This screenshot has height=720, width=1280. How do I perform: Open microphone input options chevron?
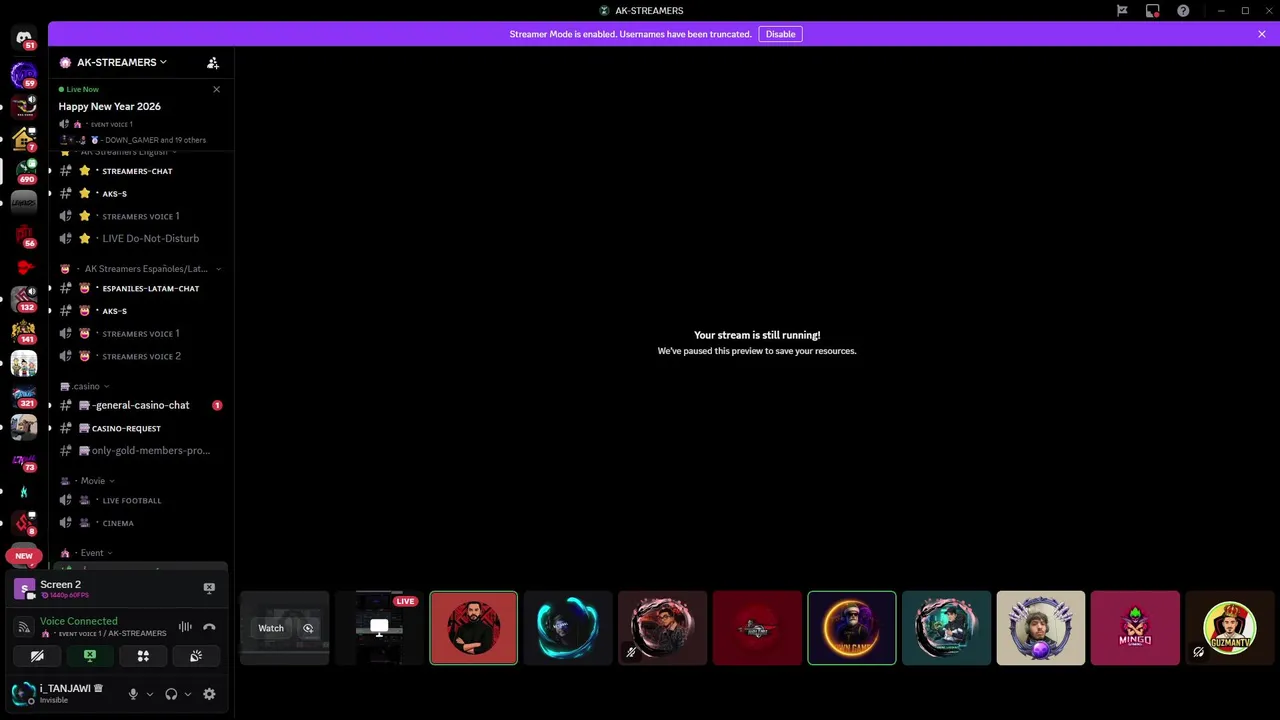tap(150, 694)
